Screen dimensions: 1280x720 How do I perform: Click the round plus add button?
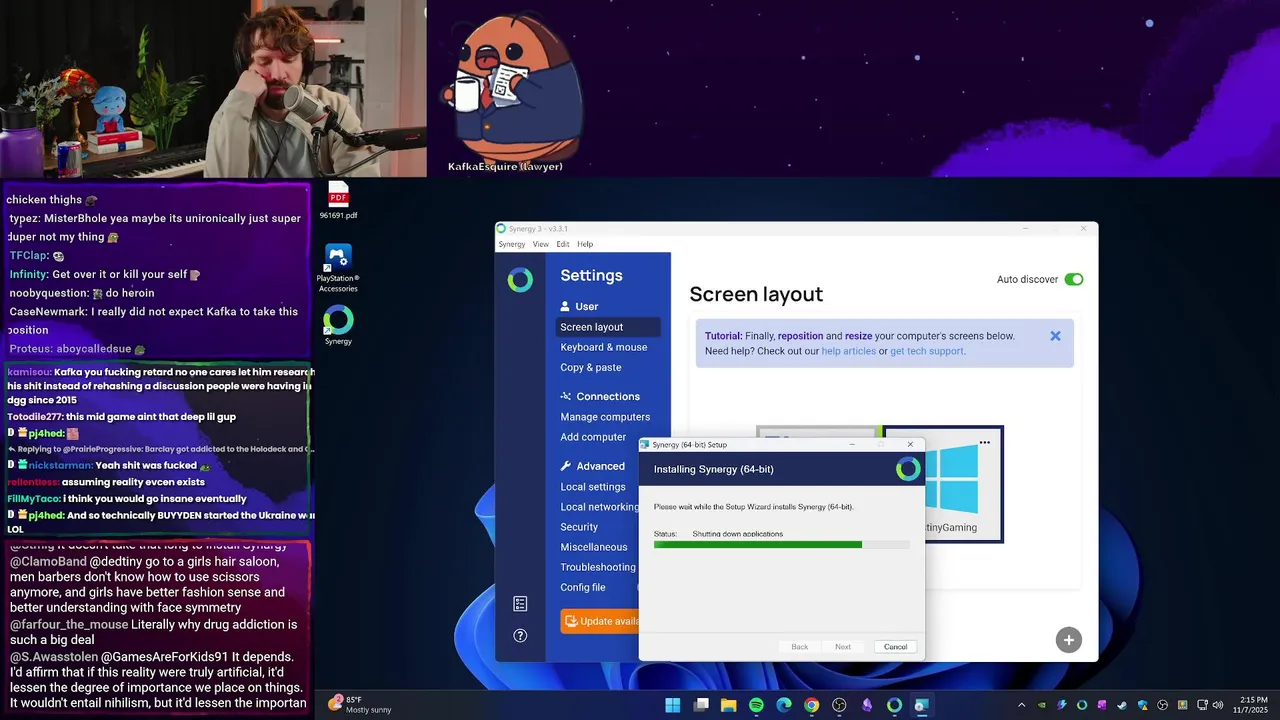pyautogui.click(x=1068, y=640)
